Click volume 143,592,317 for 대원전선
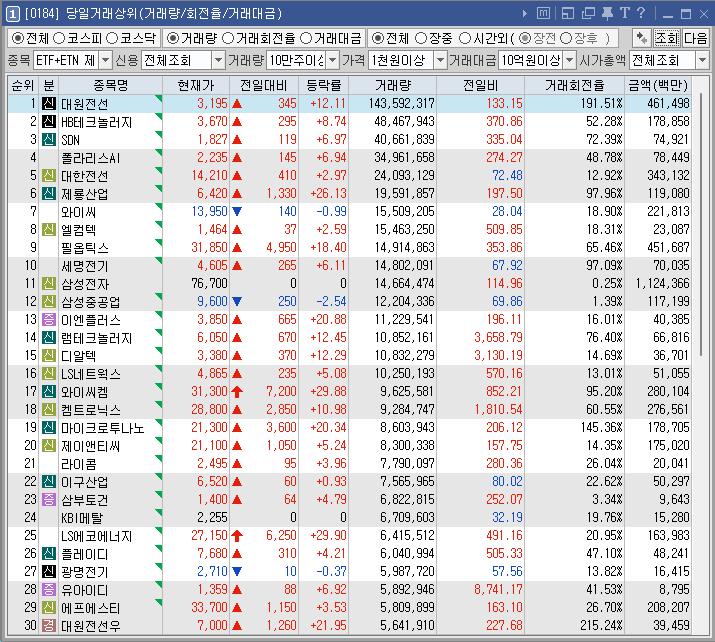Screen dimensions: 715x642 [x=401, y=104]
